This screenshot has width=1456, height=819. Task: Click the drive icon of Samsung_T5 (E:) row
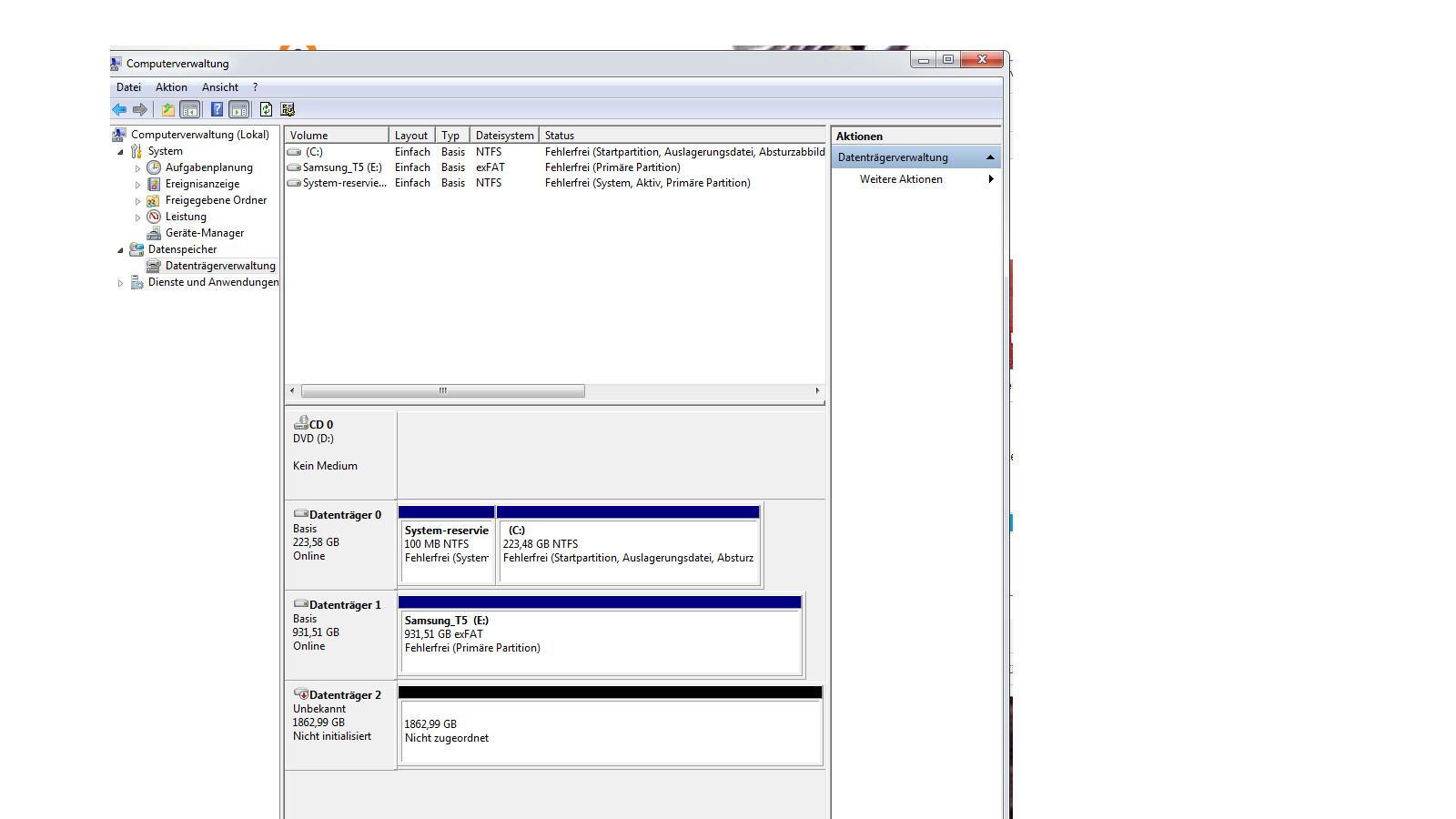[x=294, y=167]
